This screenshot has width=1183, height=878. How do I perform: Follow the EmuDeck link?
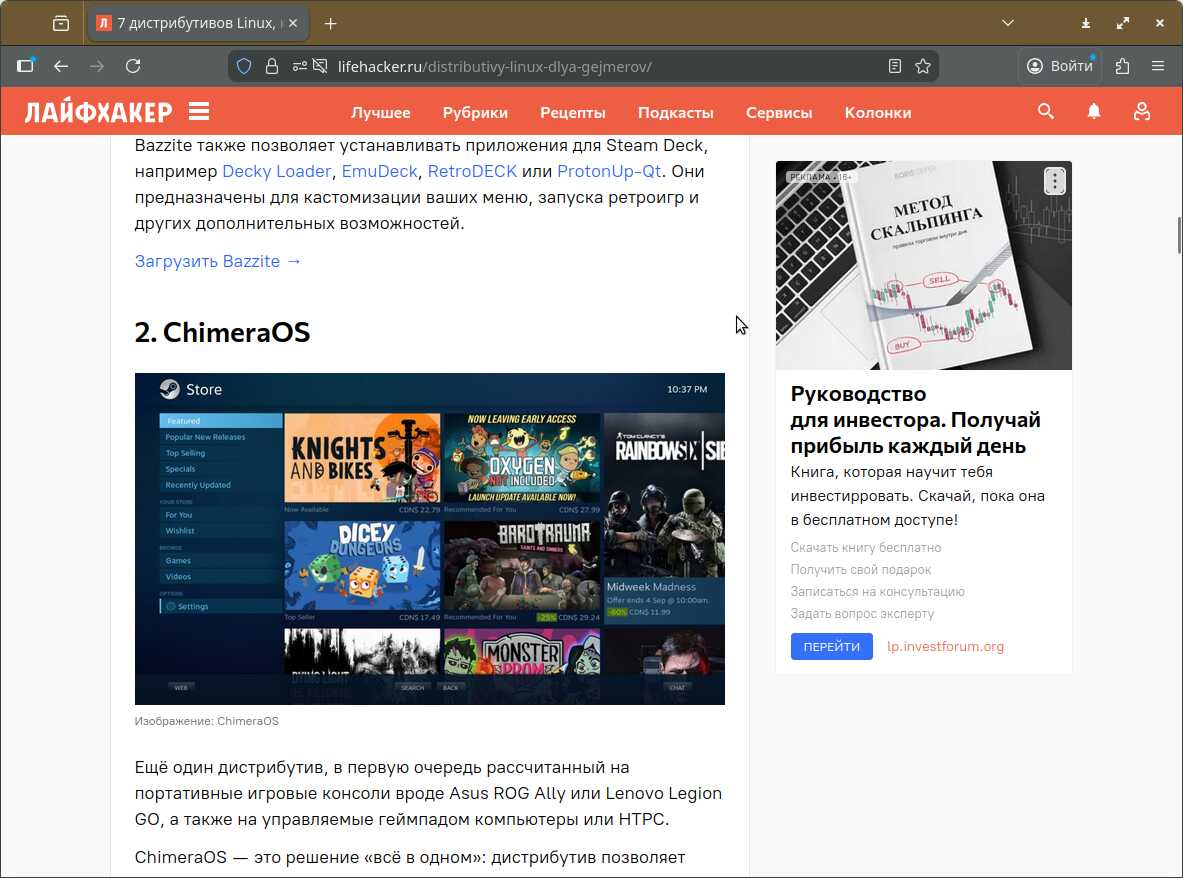point(379,171)
